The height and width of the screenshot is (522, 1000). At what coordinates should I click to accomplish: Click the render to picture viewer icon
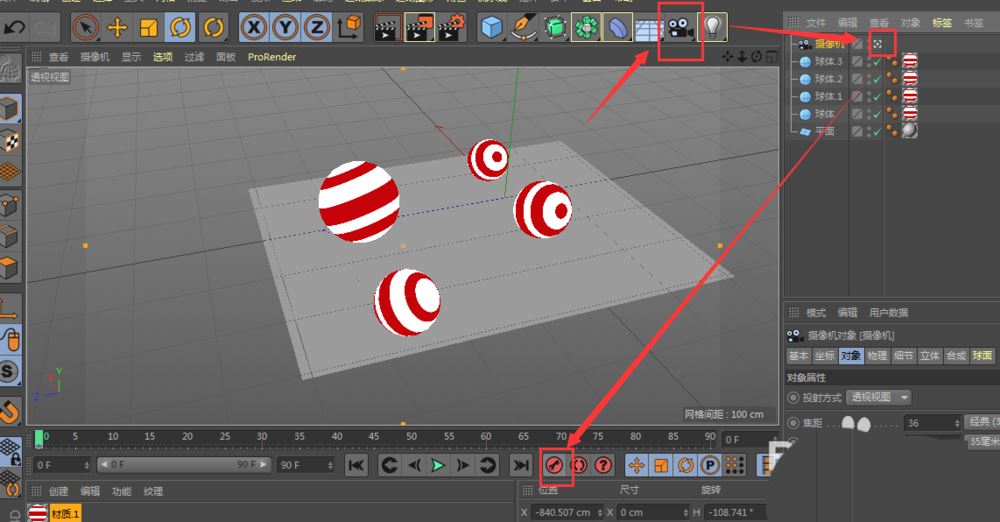(419, 28)
